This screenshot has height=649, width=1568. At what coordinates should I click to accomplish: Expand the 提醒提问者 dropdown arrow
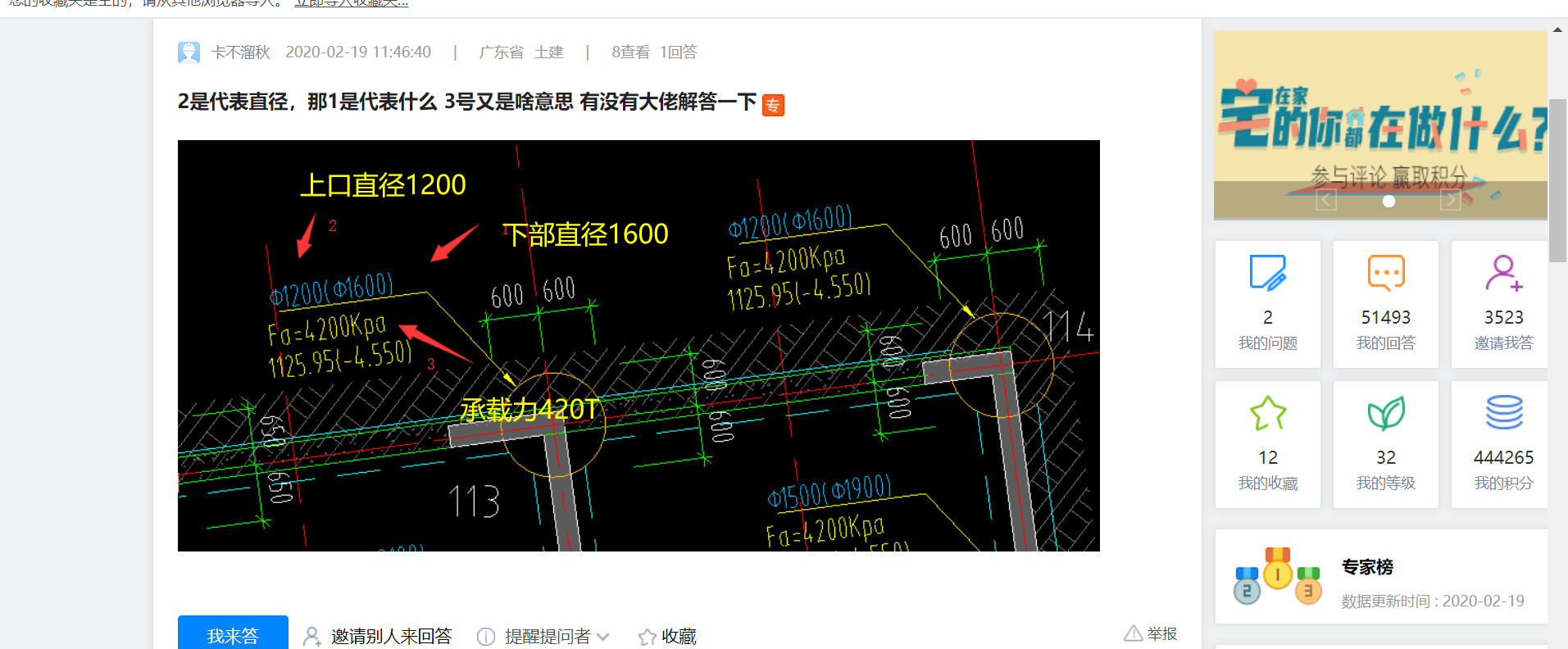click(x=603, y=637)
